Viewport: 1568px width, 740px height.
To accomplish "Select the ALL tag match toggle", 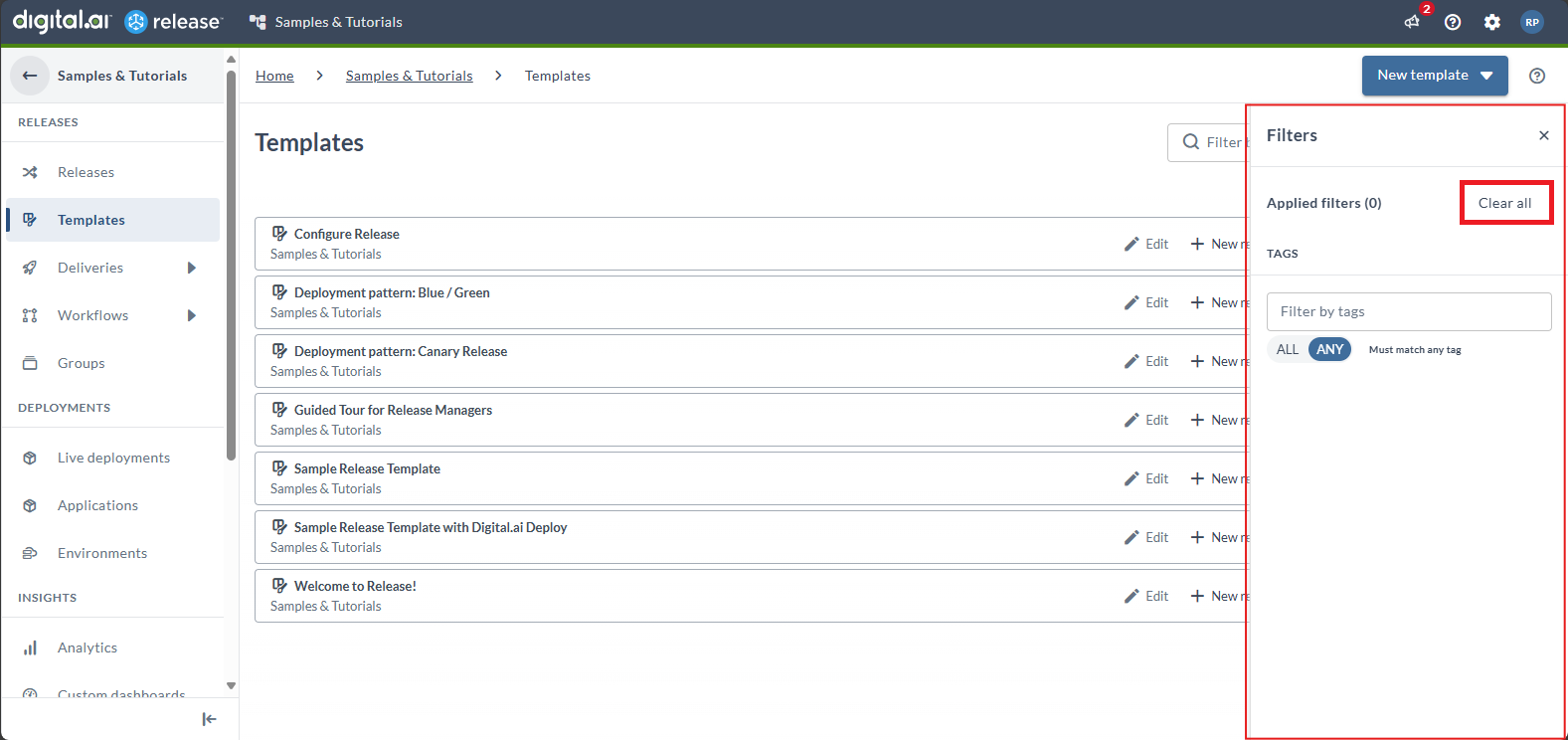I will [x=1288, y=349].
